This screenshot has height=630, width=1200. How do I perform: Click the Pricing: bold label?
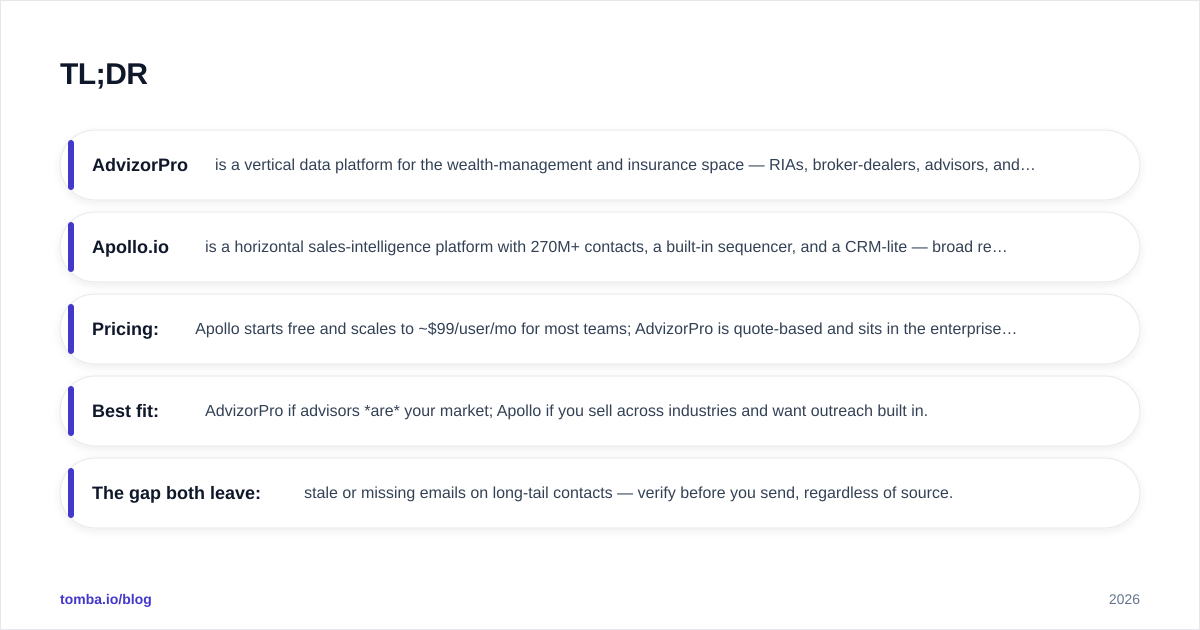[125, 329]
